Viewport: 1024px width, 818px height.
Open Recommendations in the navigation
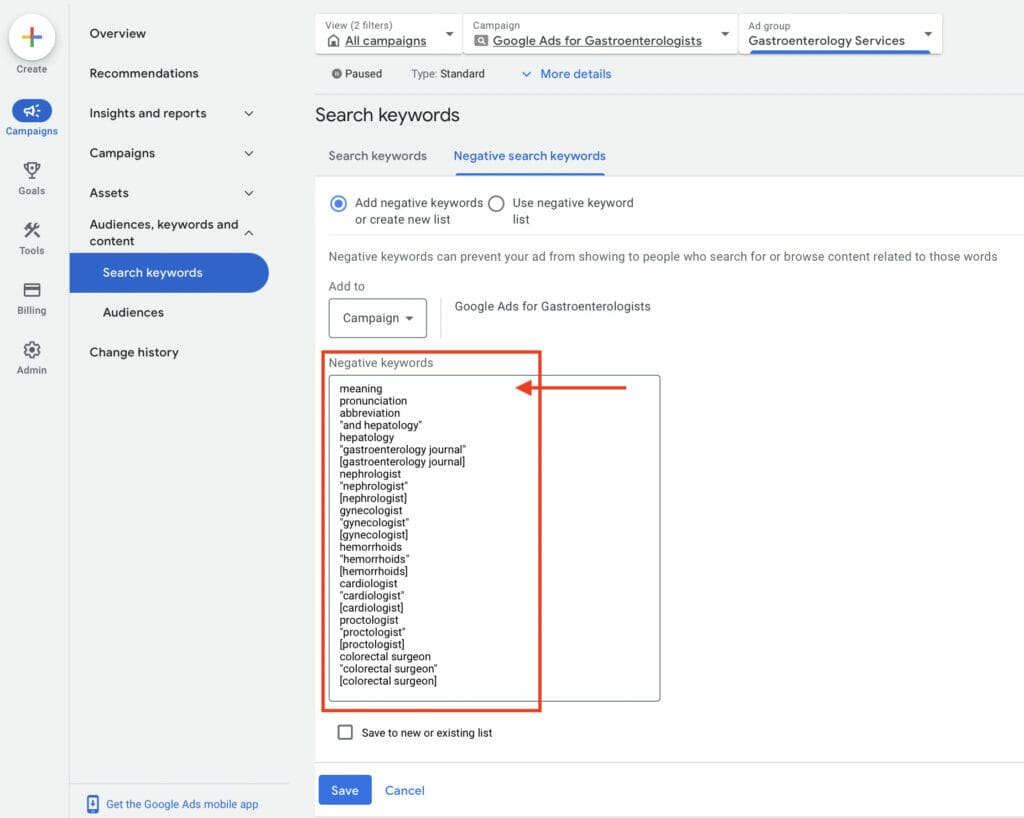[x=144, y=73]
